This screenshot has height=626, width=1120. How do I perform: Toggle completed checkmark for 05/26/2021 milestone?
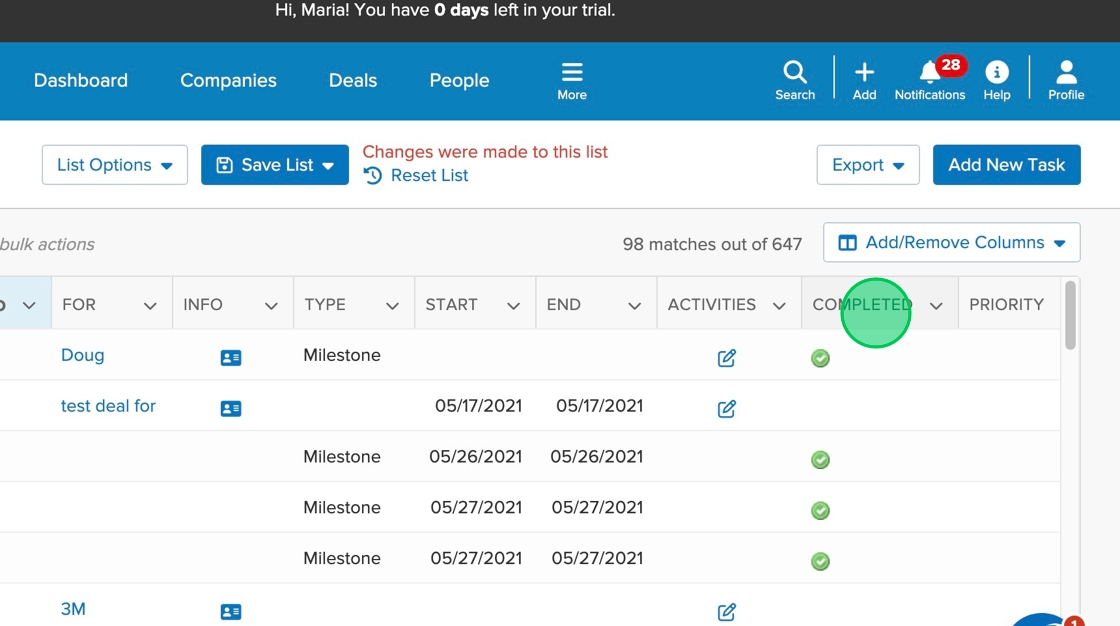[x=820, y=460]
